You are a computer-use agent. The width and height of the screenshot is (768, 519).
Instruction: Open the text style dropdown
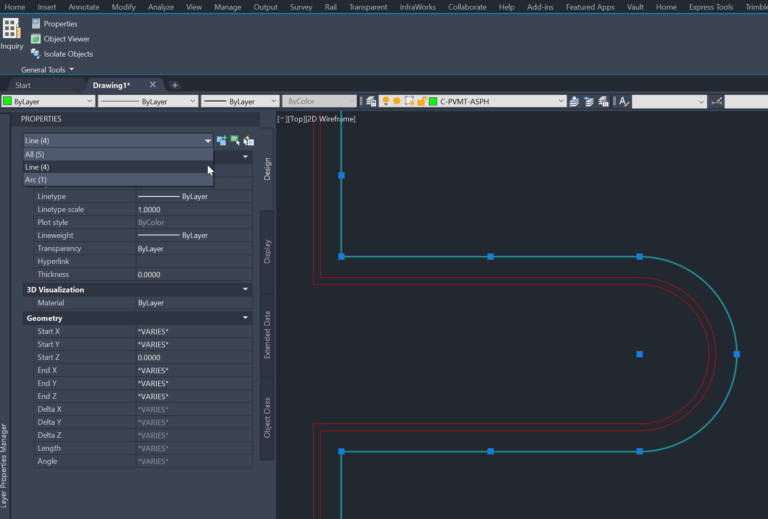coord(669,101)
